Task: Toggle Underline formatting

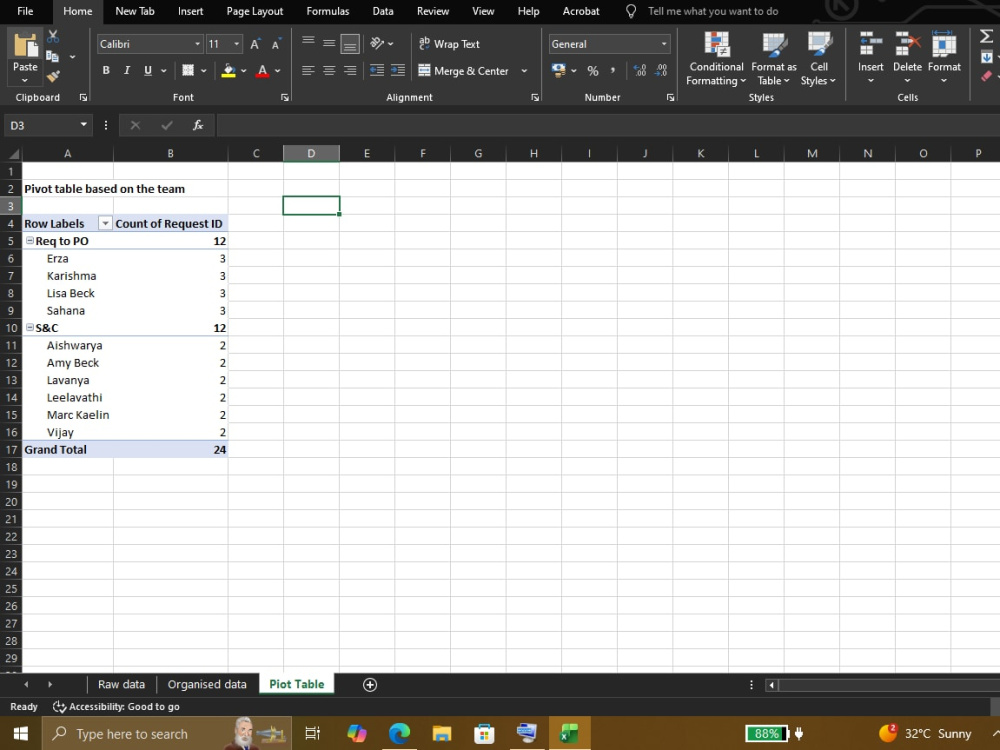Action: coord(148,71)
